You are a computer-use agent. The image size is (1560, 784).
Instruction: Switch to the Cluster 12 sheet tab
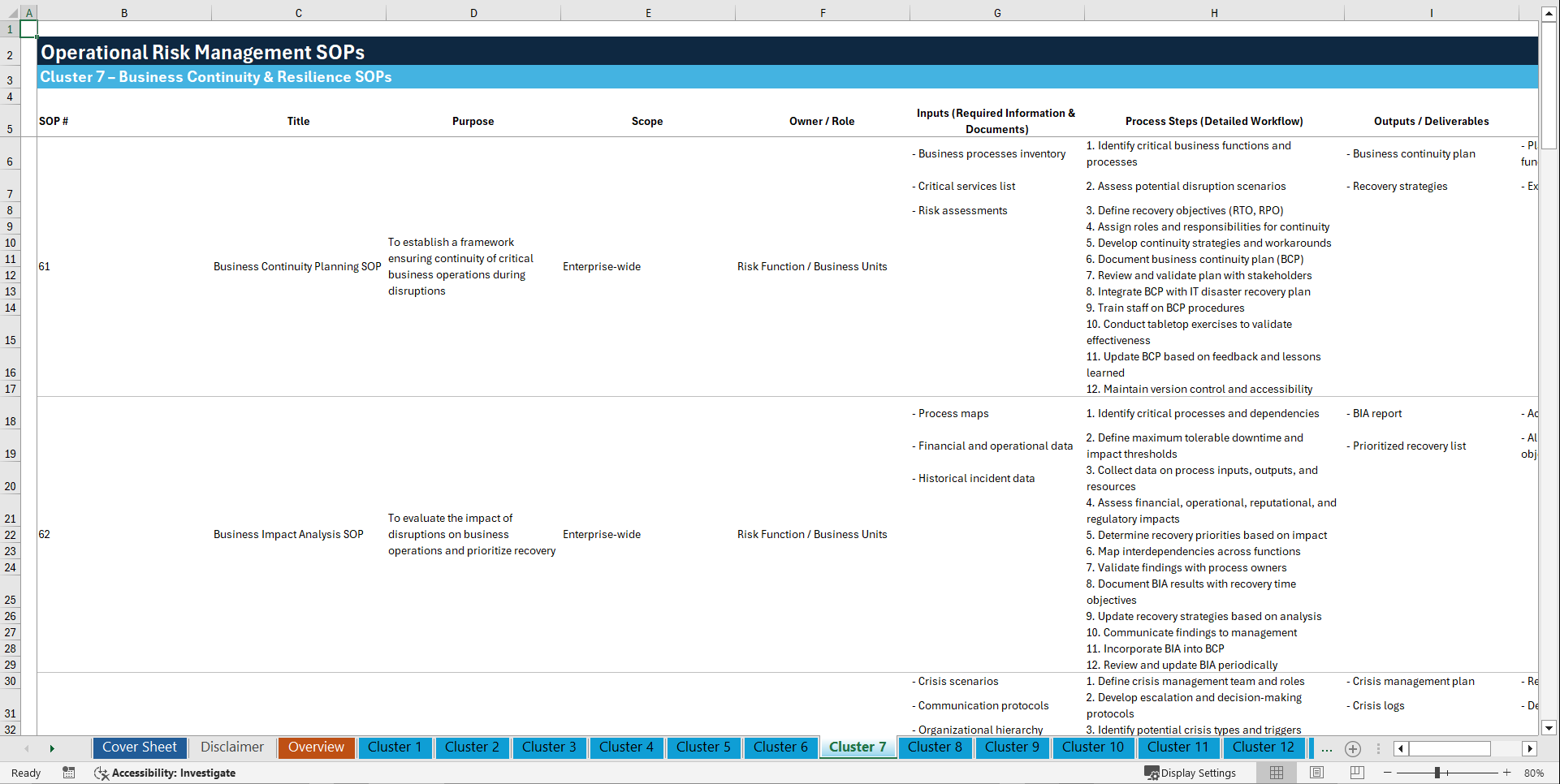click(1264, 747)
